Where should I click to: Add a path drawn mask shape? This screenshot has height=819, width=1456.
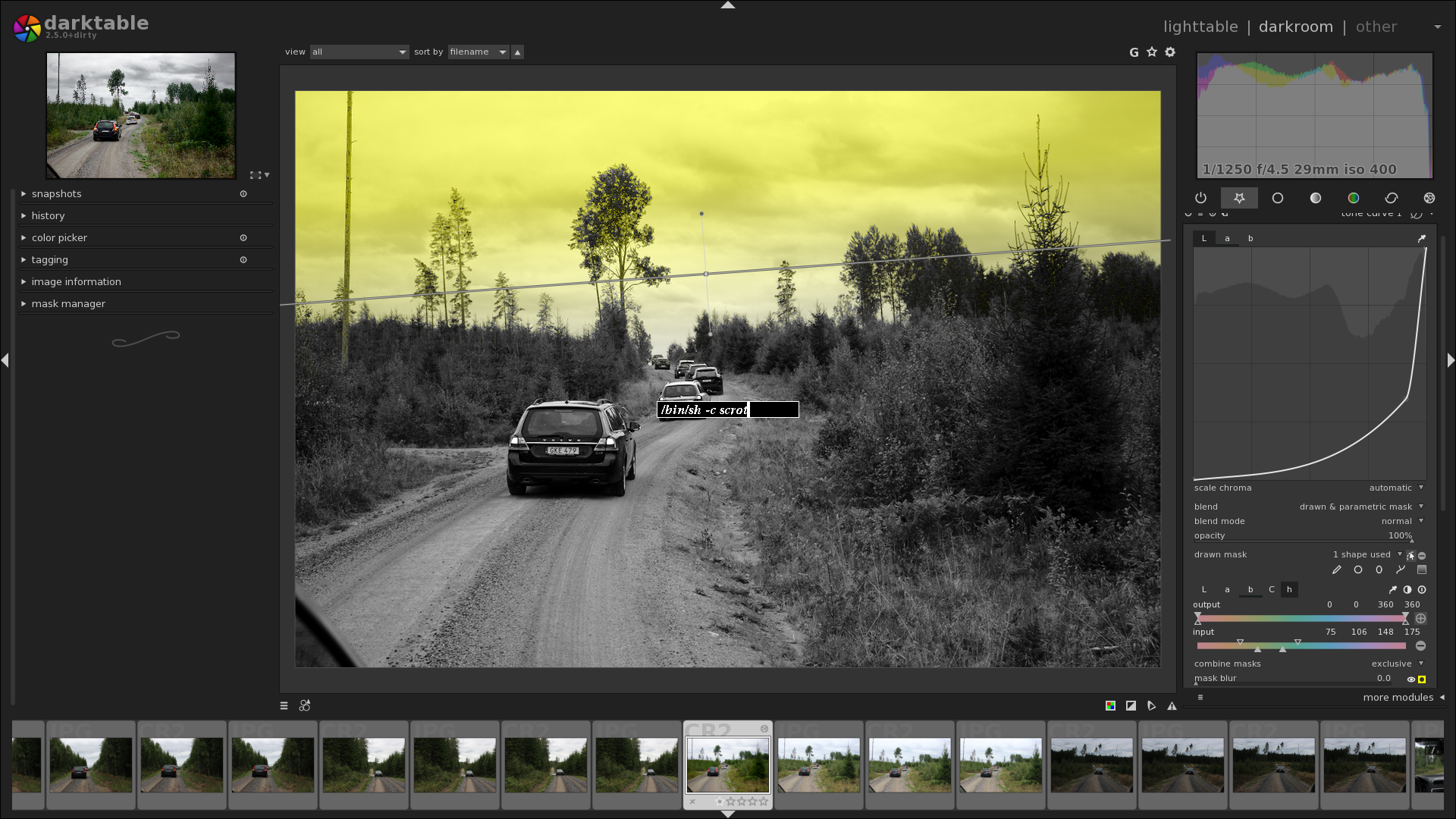pyautogui.click(x=1401, y=570)
